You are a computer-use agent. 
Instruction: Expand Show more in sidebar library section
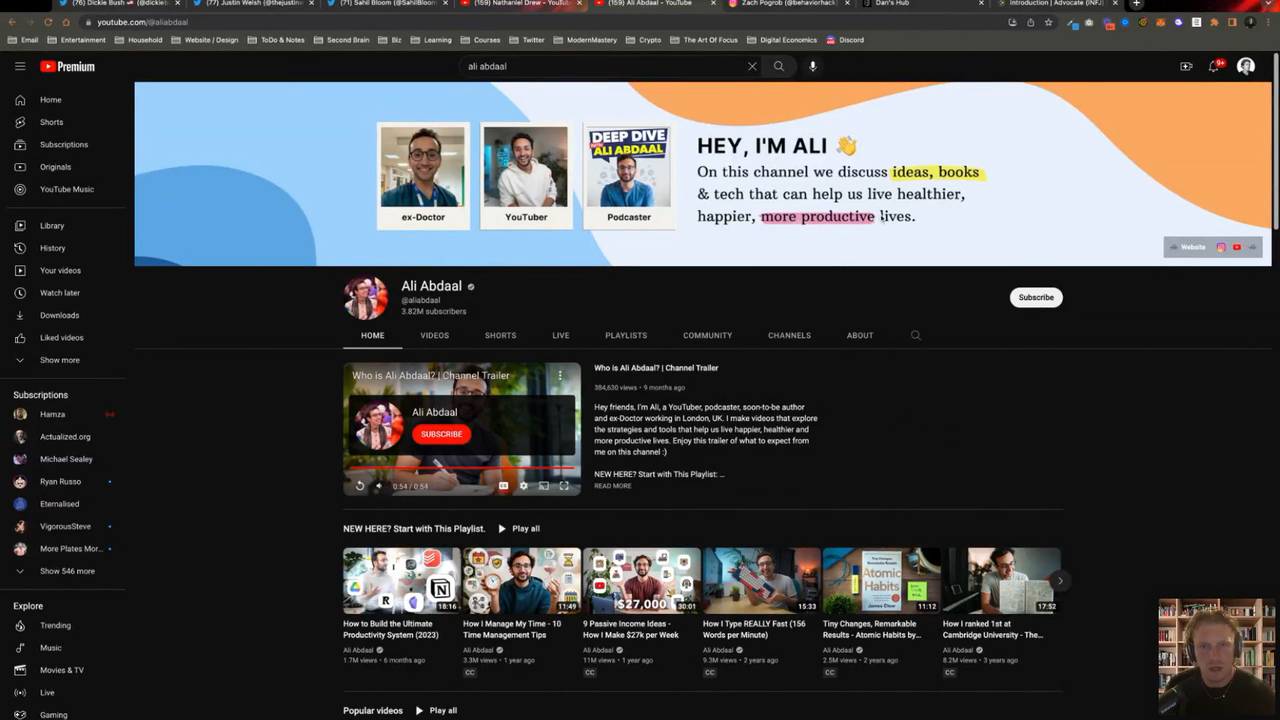click(x=59, y=360)
